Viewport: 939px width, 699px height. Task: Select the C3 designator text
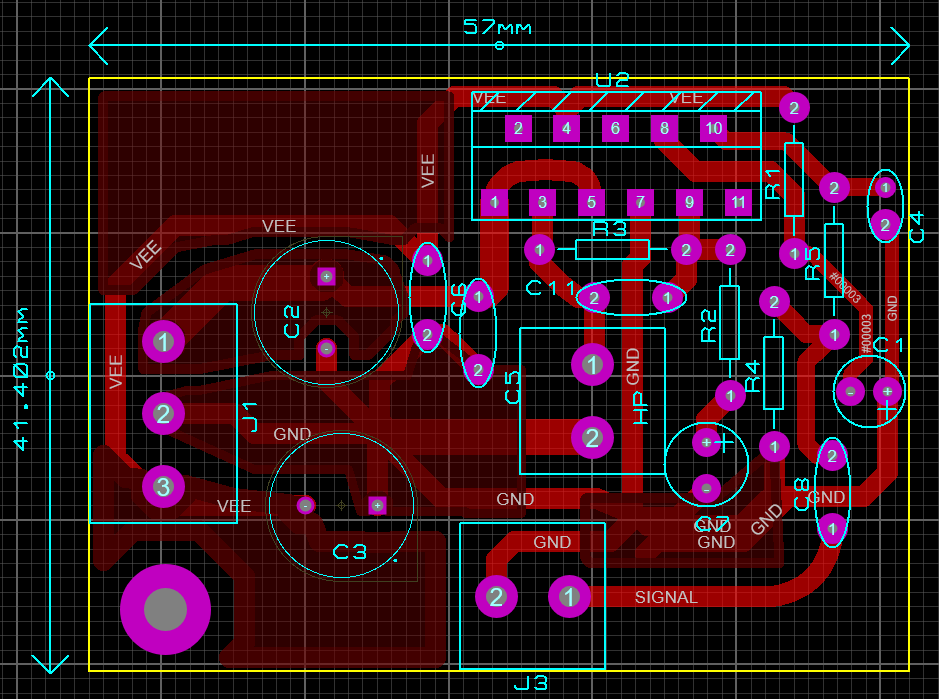pyautogui.click(x=350, y=552)
